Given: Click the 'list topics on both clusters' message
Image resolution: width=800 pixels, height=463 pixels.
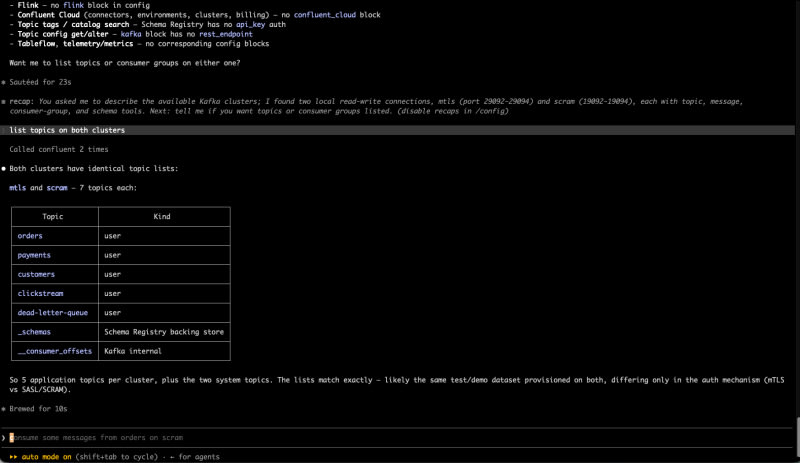Looking at the screenshot, I should click(x=67, y=130).
